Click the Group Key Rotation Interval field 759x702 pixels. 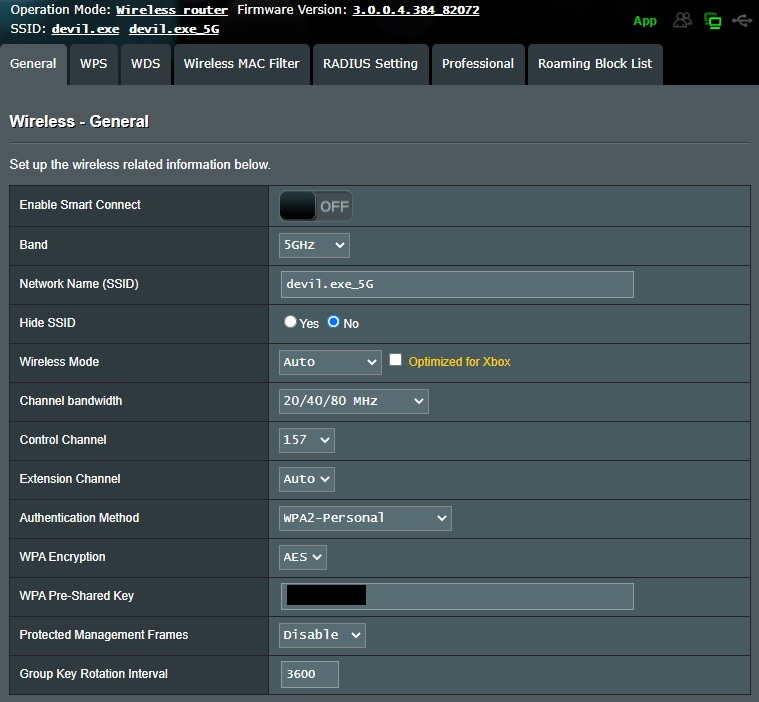click(309, 674)
